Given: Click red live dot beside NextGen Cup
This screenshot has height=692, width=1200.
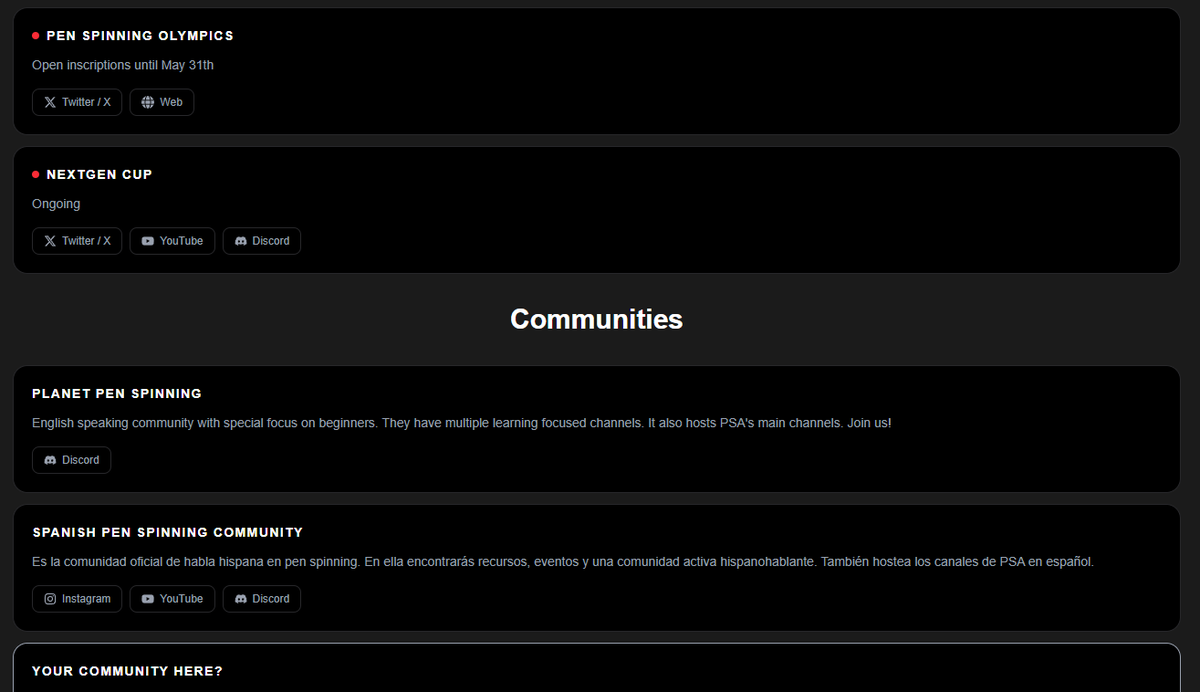Looking at the screenshot, I should coord(36,175).
